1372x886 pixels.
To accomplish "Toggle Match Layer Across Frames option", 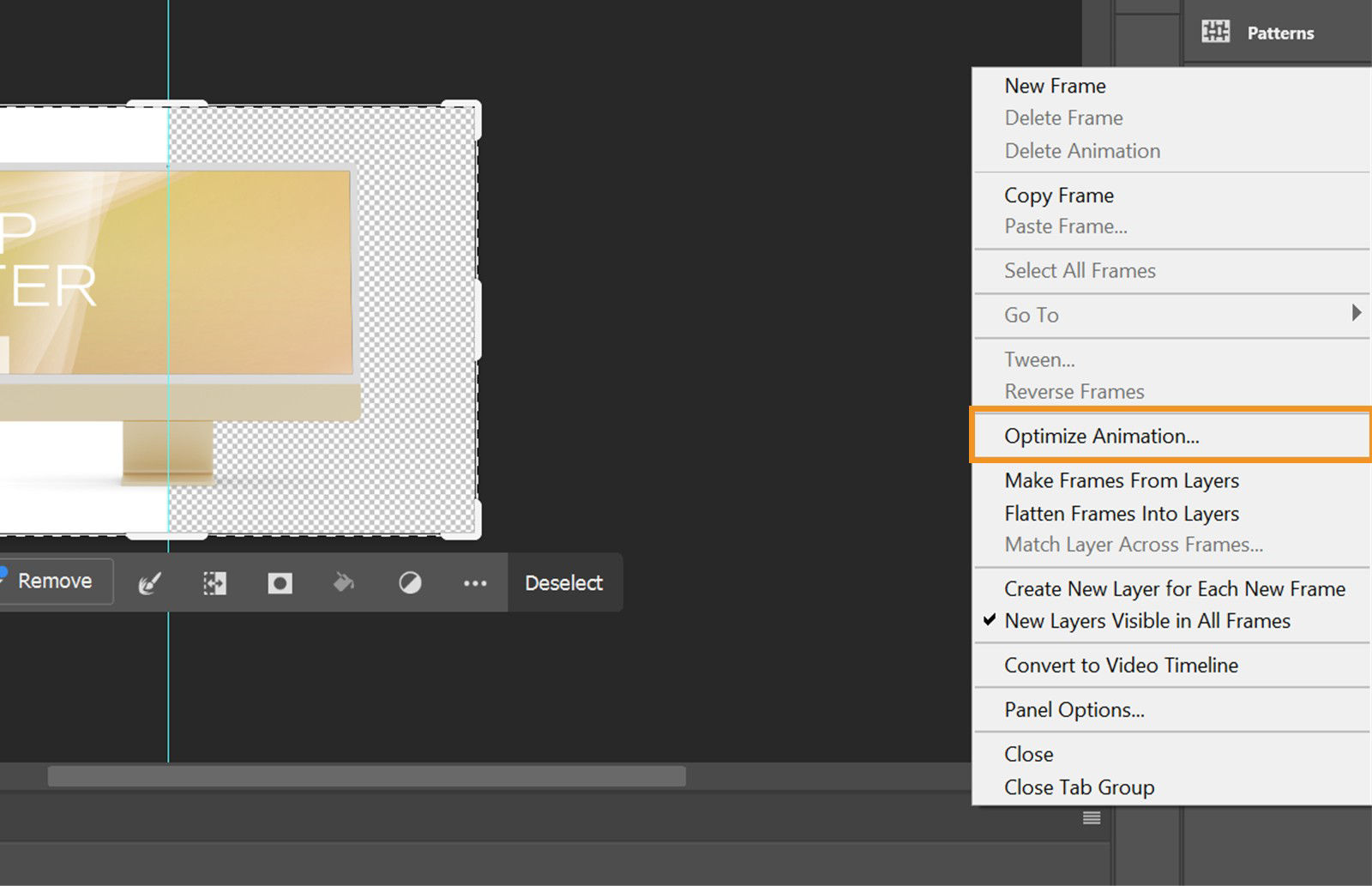I will 1133,545.
